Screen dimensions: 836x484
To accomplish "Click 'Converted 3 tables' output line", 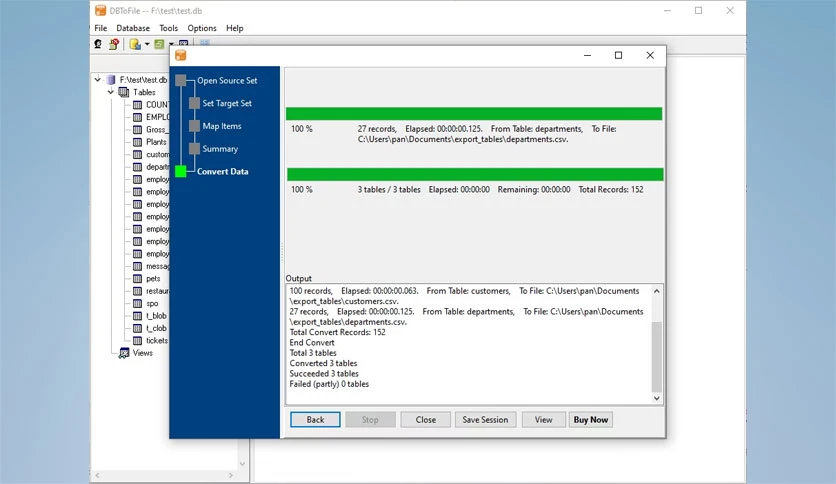I will tap(323, 364).
